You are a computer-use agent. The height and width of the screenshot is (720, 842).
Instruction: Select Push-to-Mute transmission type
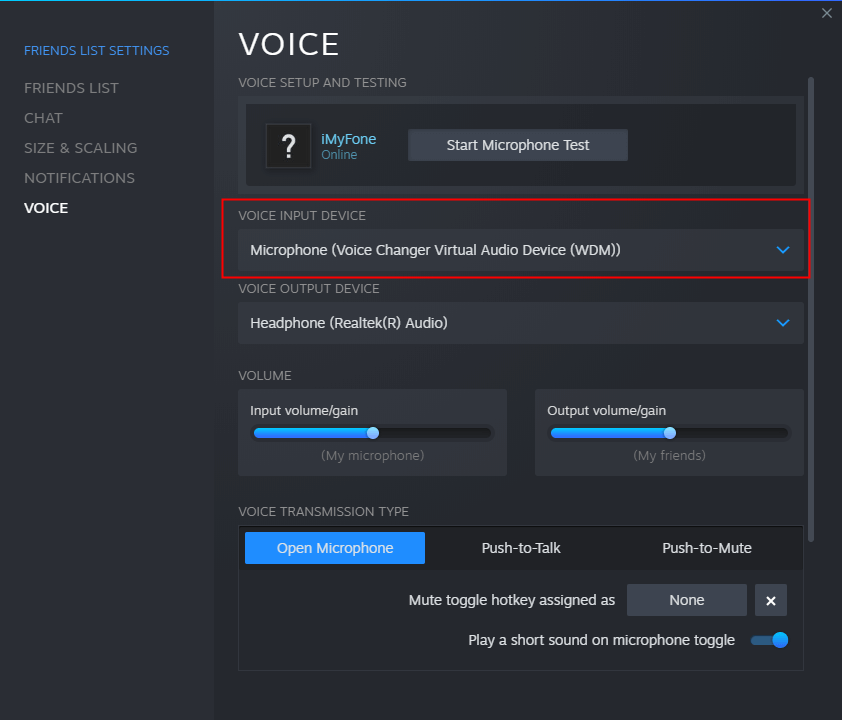click(707, 548)
